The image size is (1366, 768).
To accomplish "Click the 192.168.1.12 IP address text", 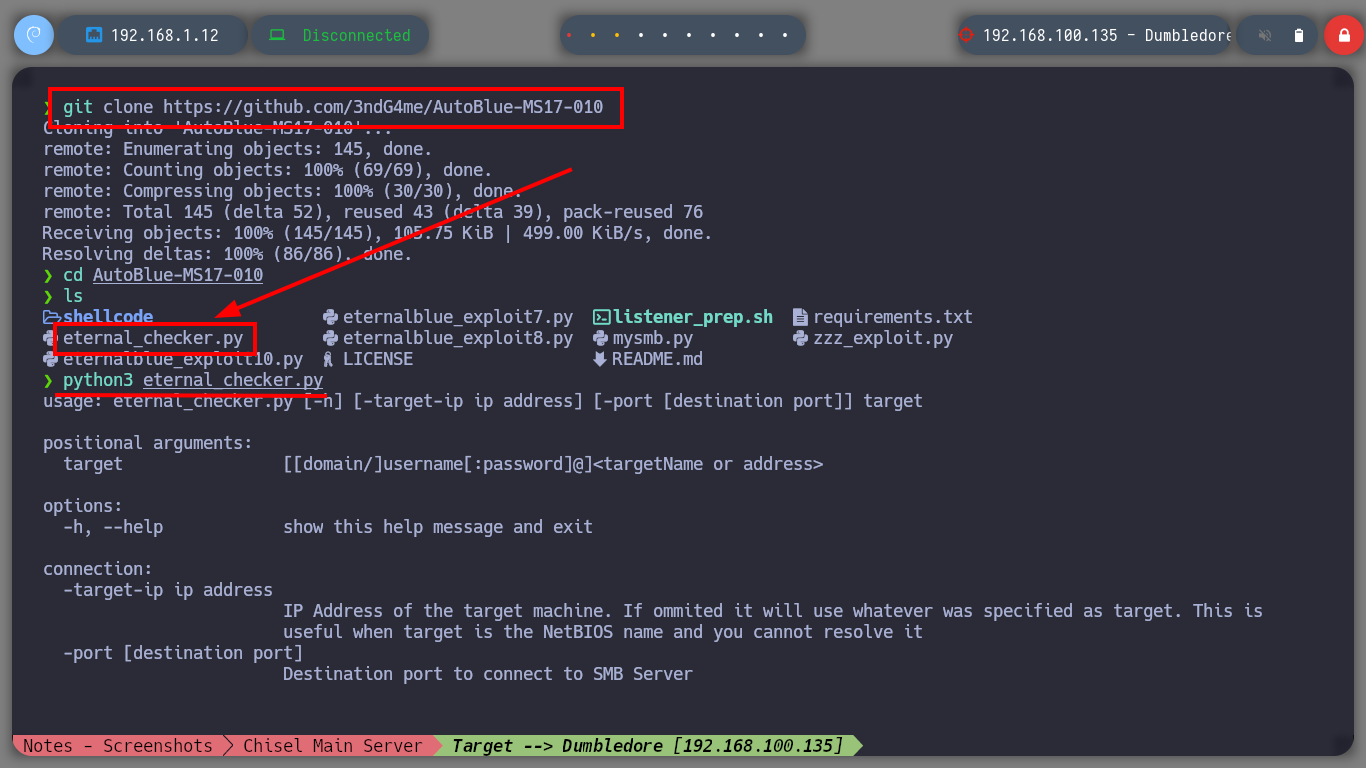I will (165, 35).
